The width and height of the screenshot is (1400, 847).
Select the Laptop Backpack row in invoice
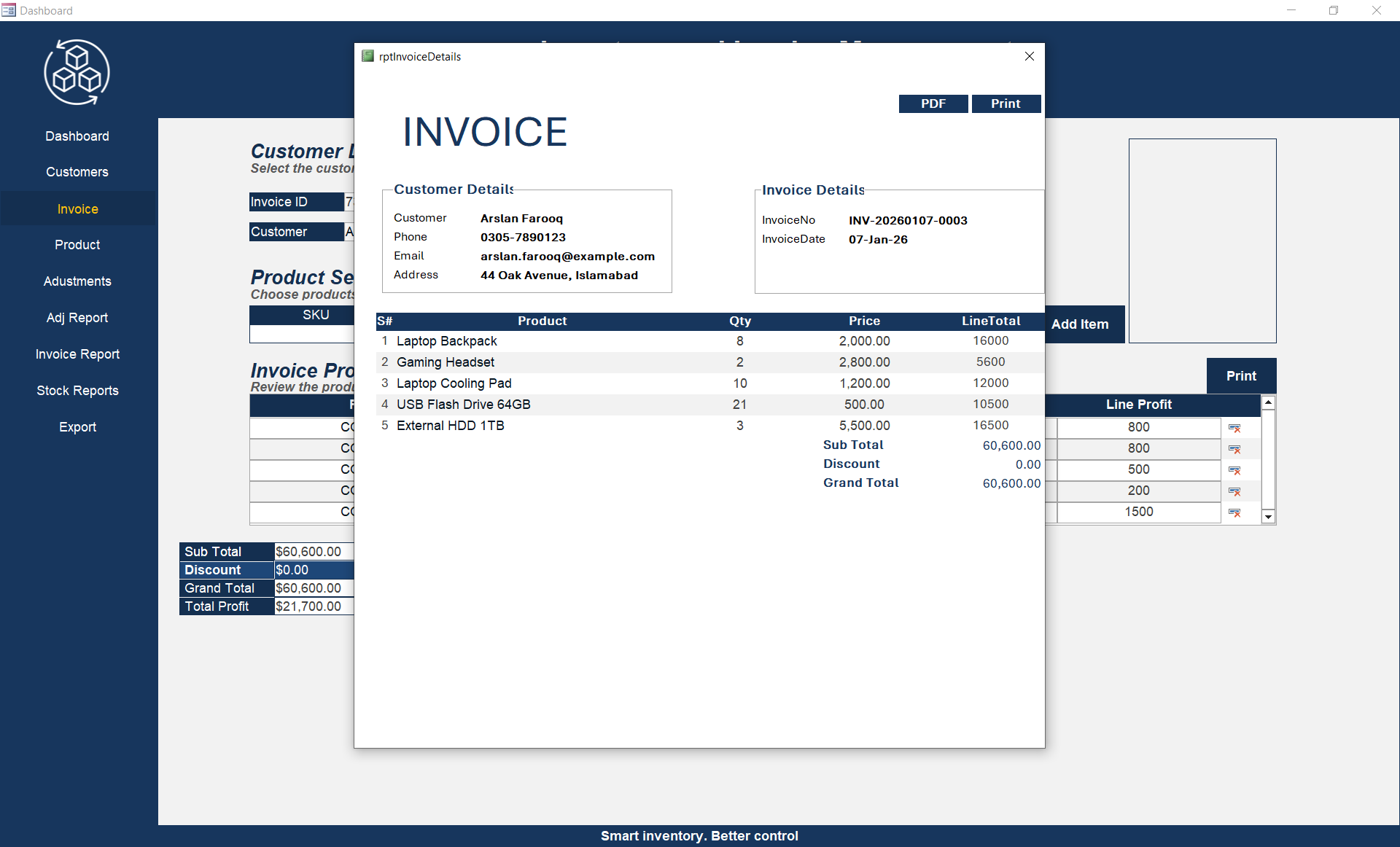710,341
